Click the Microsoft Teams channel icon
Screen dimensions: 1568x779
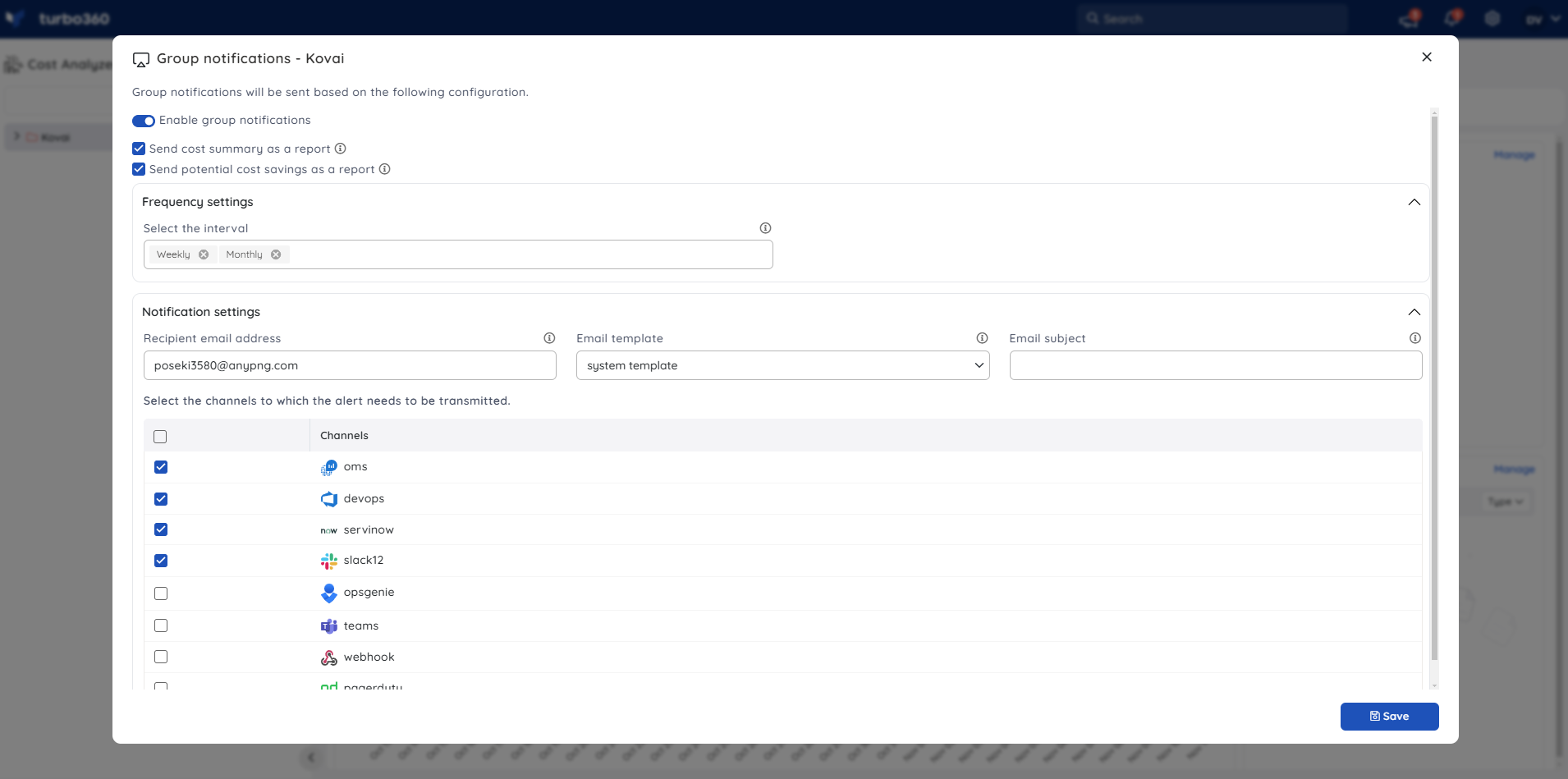point(328,626)
